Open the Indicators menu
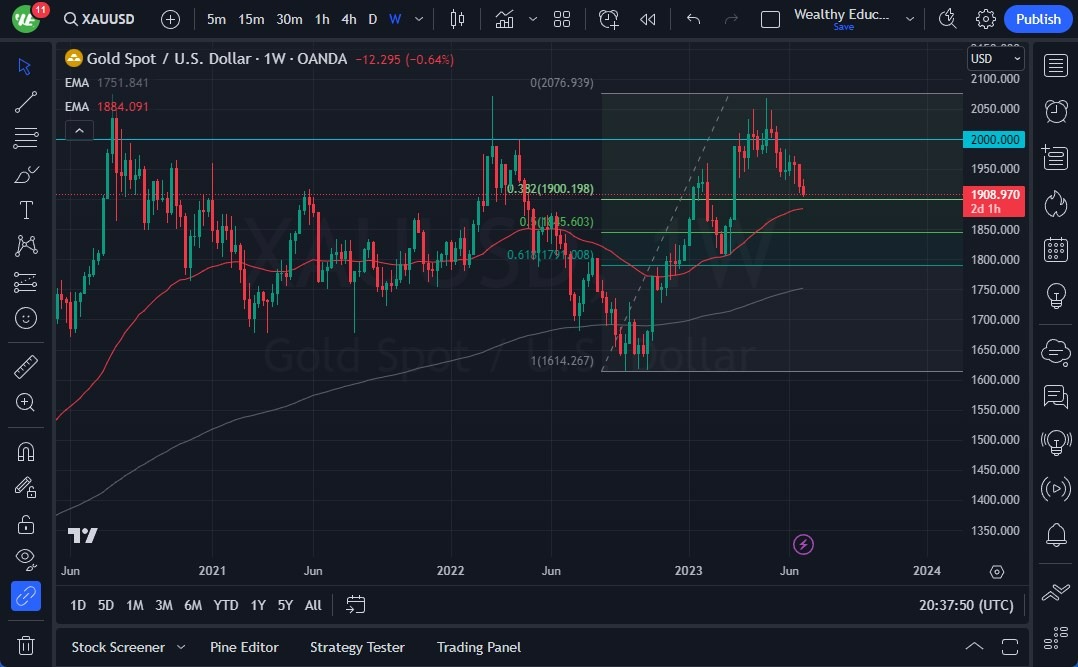Viewport: 1078px width, 667px height. pyautogui.click(x=505, y=19)
